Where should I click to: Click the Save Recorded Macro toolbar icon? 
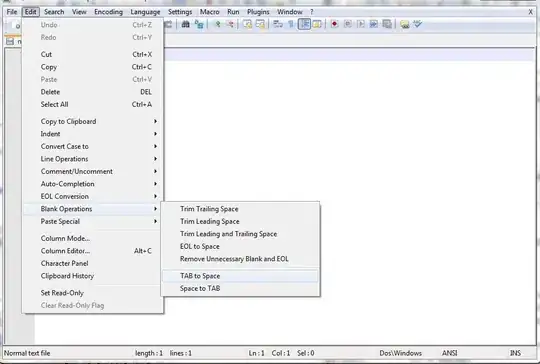[x=387, y=24]
